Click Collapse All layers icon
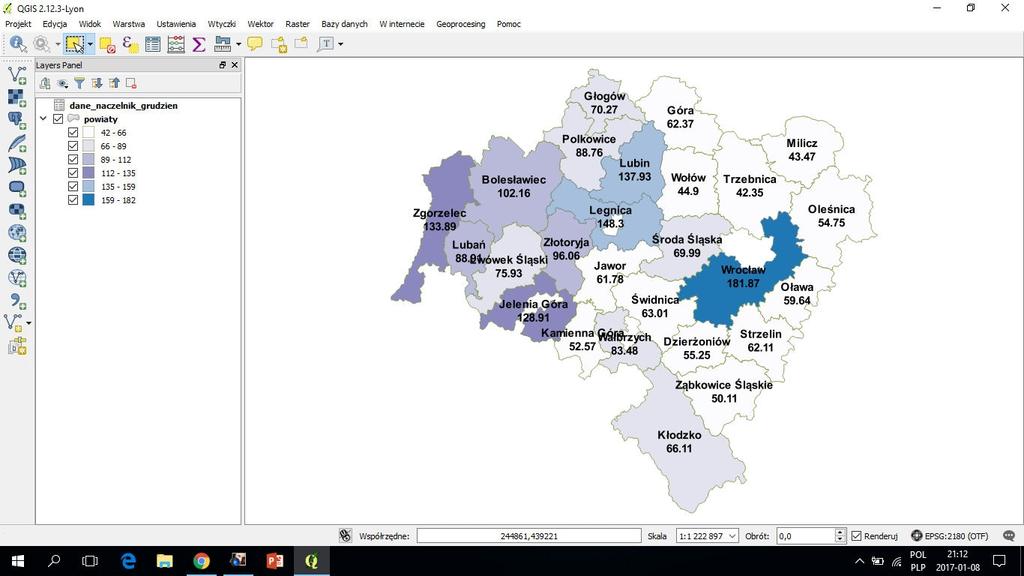The height and width of the screenshot is (576, 1024). point(114,83)
